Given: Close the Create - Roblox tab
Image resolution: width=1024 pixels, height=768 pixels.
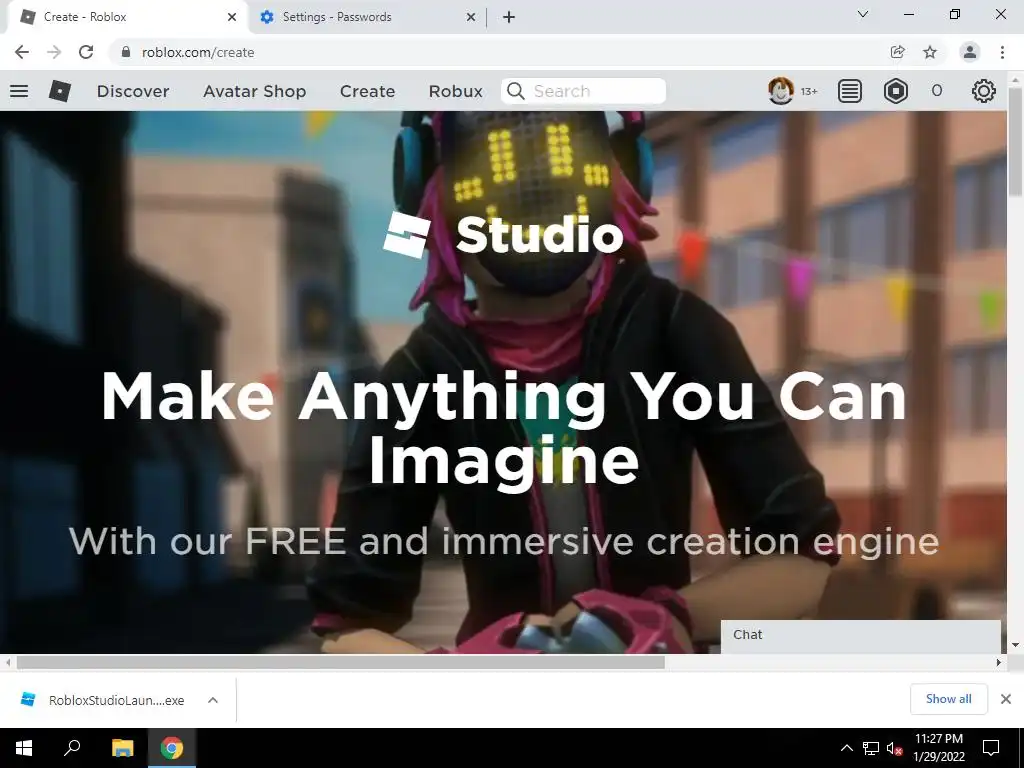Looking at the screenshot, I should click(x=232, y=17).
